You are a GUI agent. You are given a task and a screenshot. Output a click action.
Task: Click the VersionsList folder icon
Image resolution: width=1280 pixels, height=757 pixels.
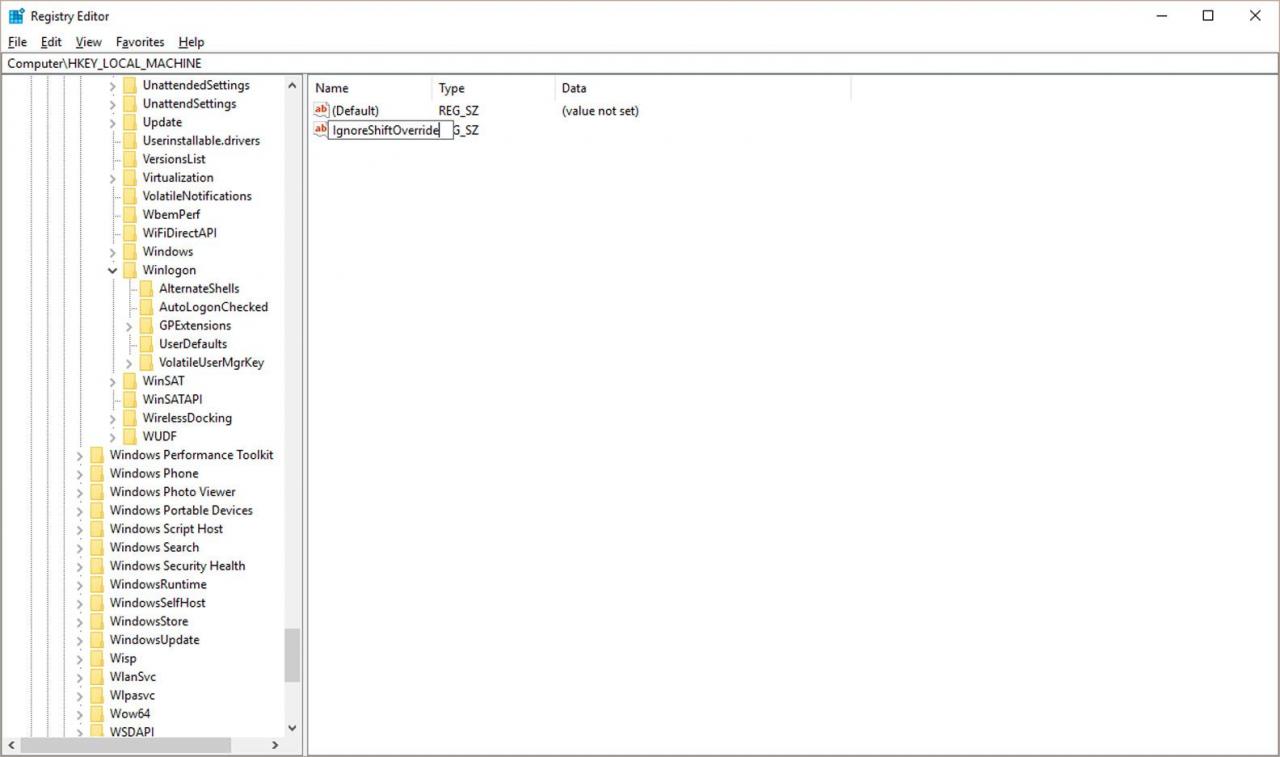130,159
